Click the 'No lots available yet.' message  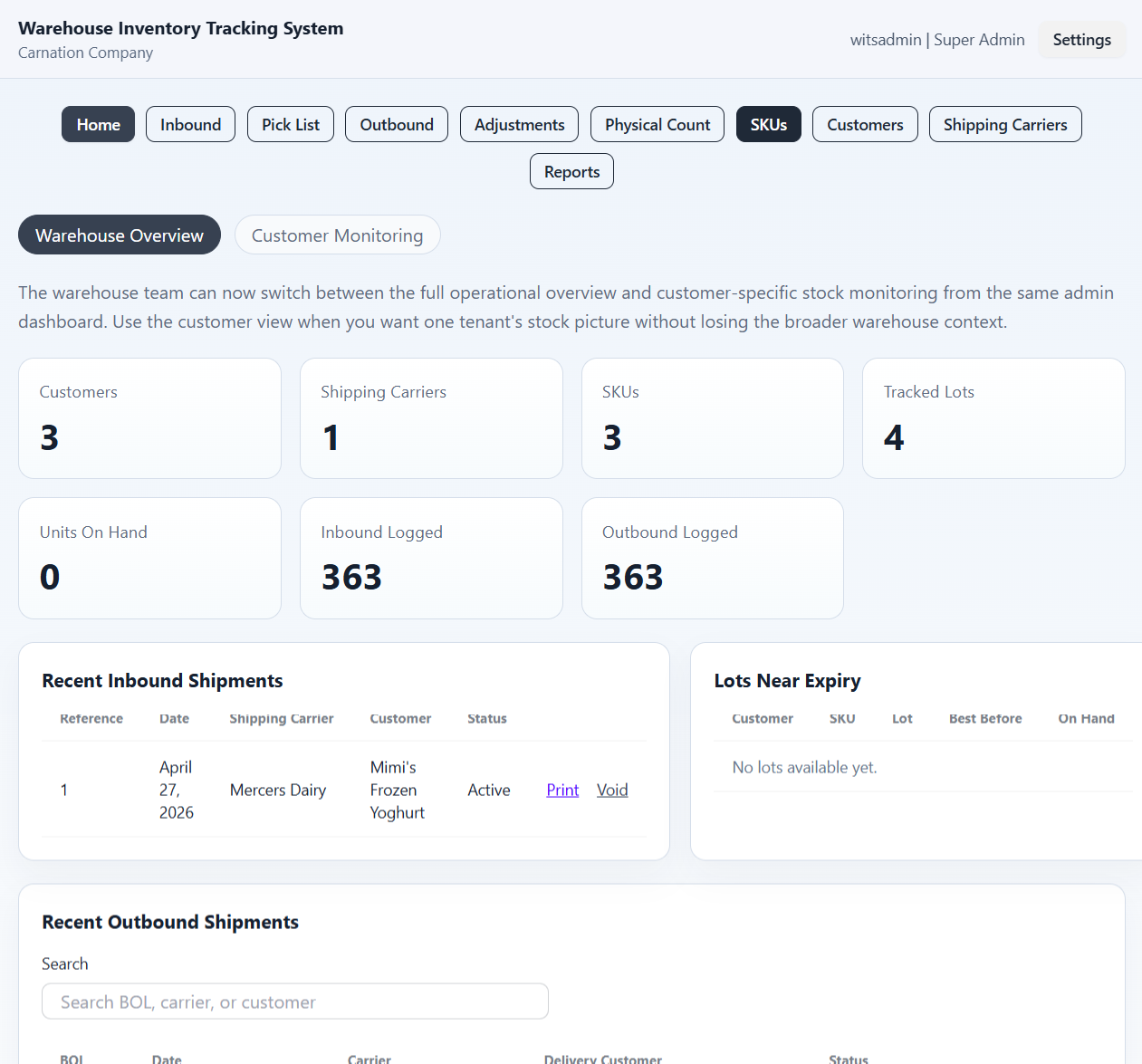(x=804, y=767)
